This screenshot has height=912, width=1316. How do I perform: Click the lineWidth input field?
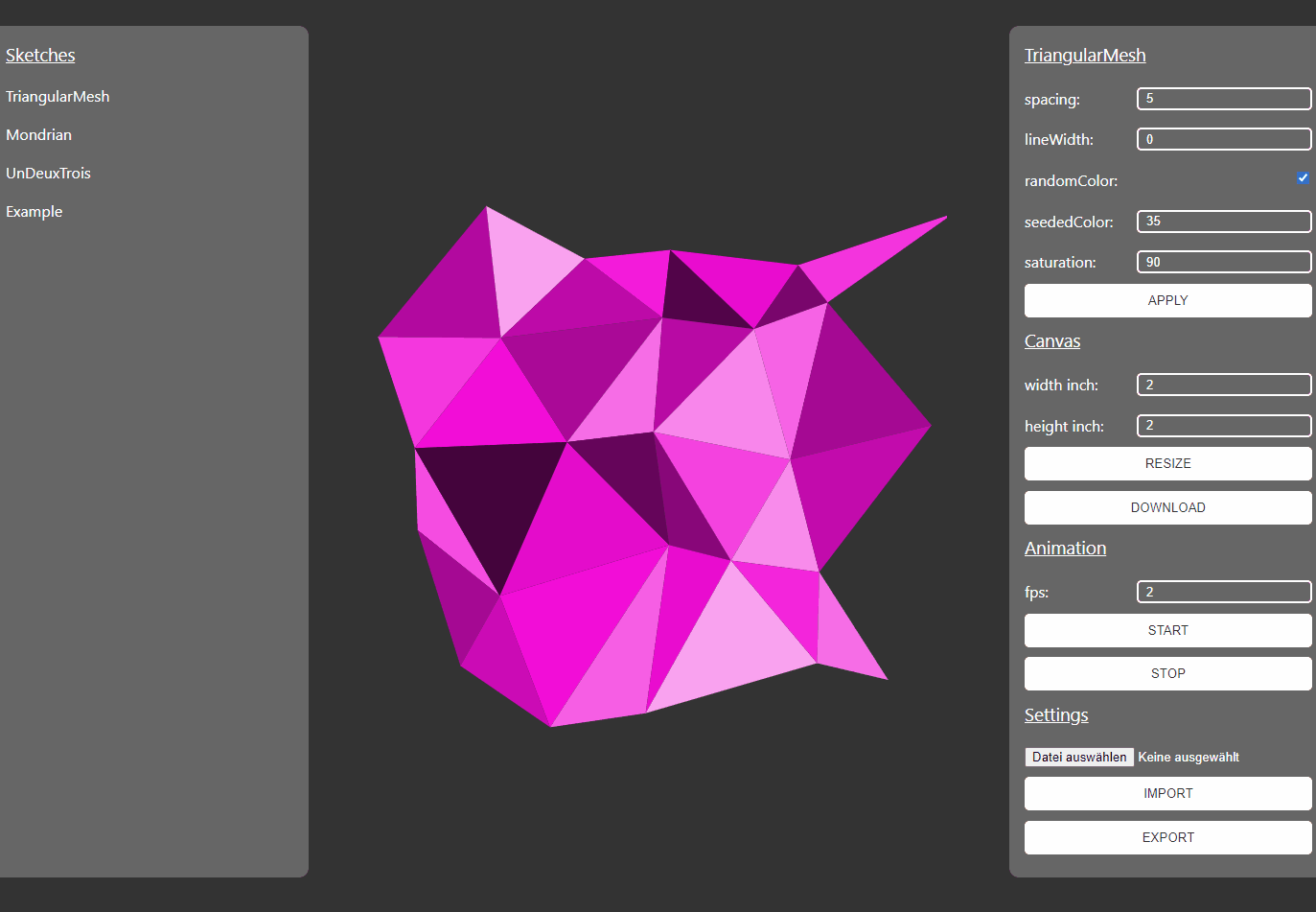tap(1224, 139)
